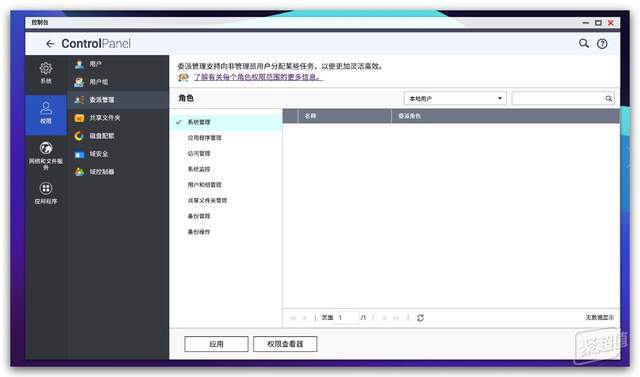Open the 磁盘配额 (Quota) entry
This screenshot has width=640, height=377.
coord(118,136)
